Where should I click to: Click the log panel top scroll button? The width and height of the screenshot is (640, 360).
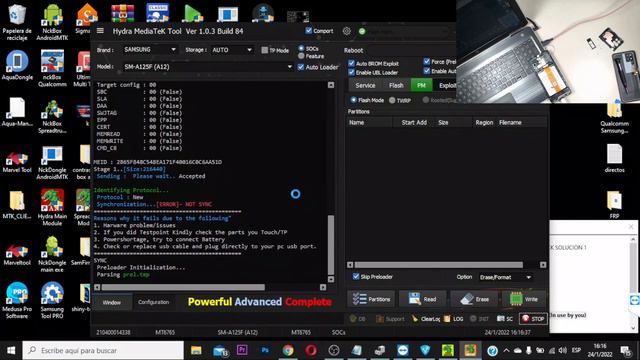click(331, 85)
